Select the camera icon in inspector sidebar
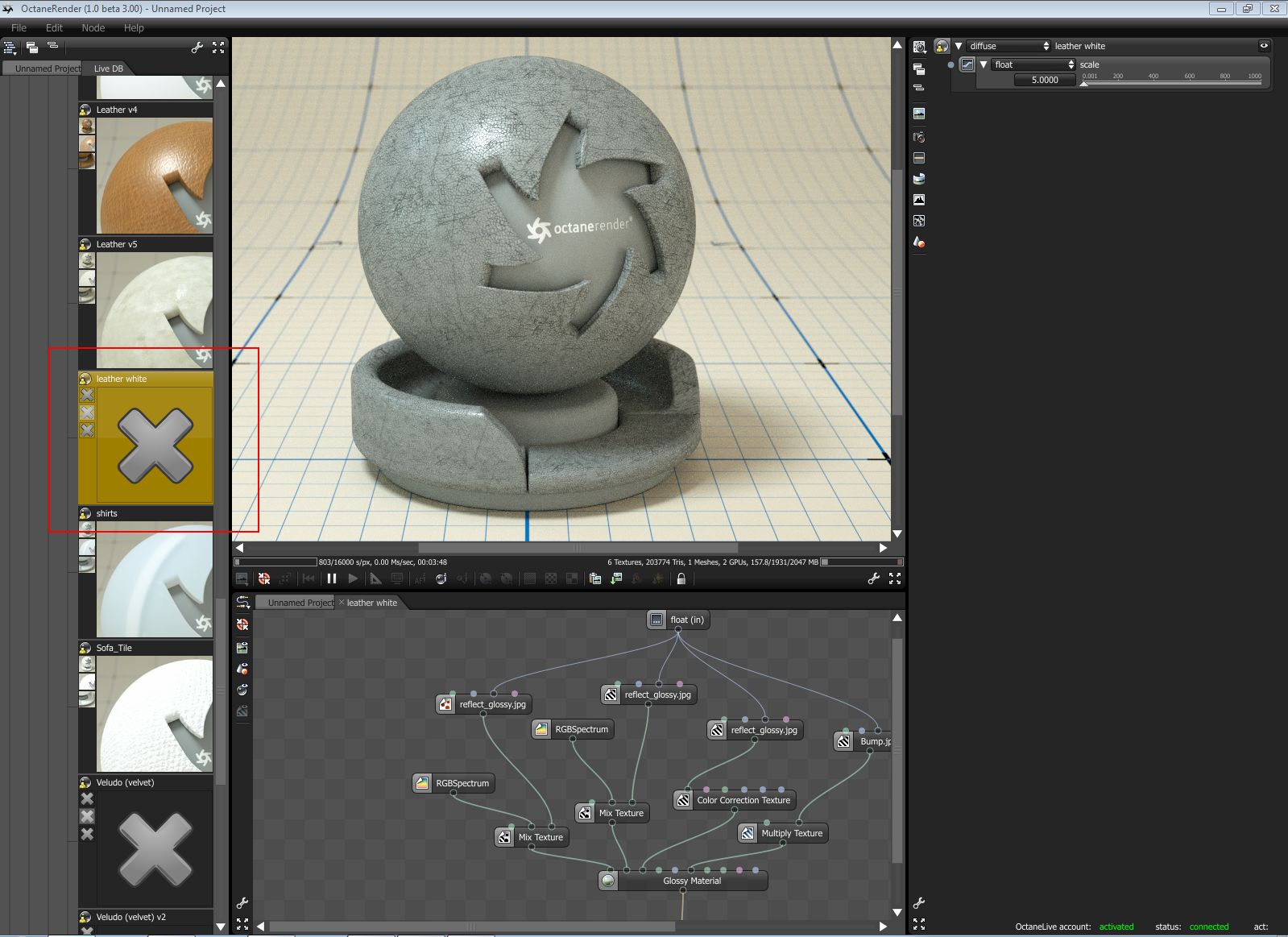This screenshot has height=937, width=1288. click(919, 137)
